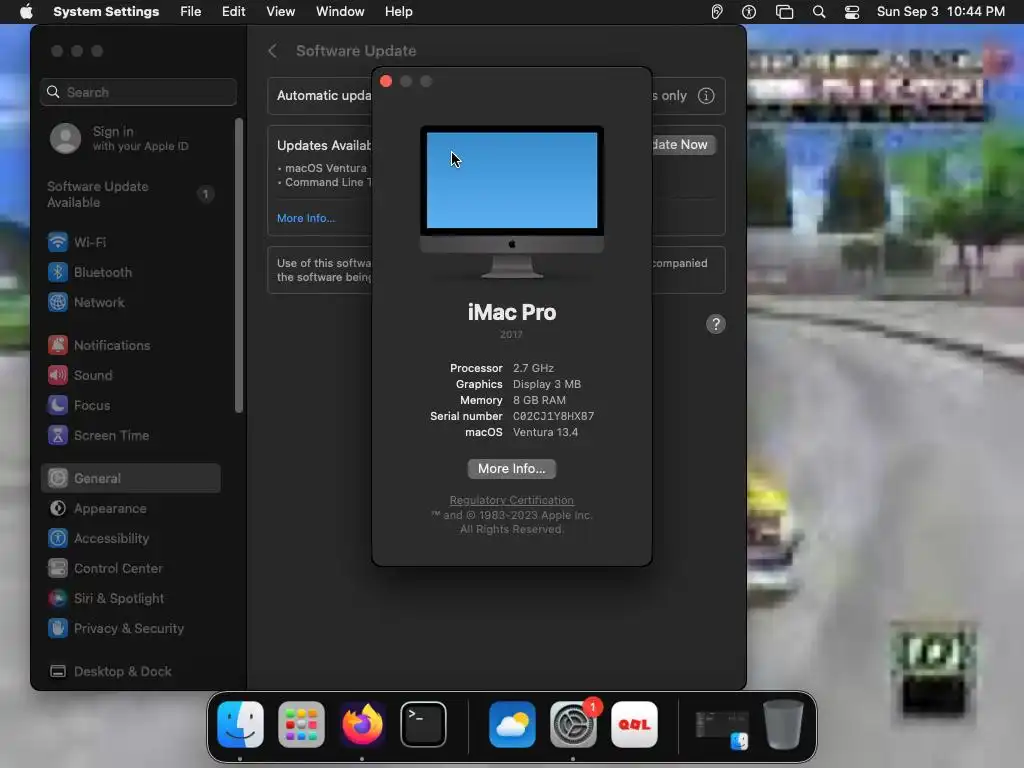Click the date and time in menu bar
Image resolution: width=1024 pixels, height=768 pixels.
940,12
